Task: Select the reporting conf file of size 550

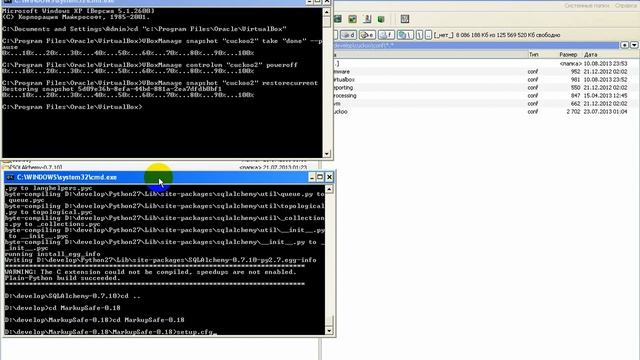Action: tap(486, 87)
